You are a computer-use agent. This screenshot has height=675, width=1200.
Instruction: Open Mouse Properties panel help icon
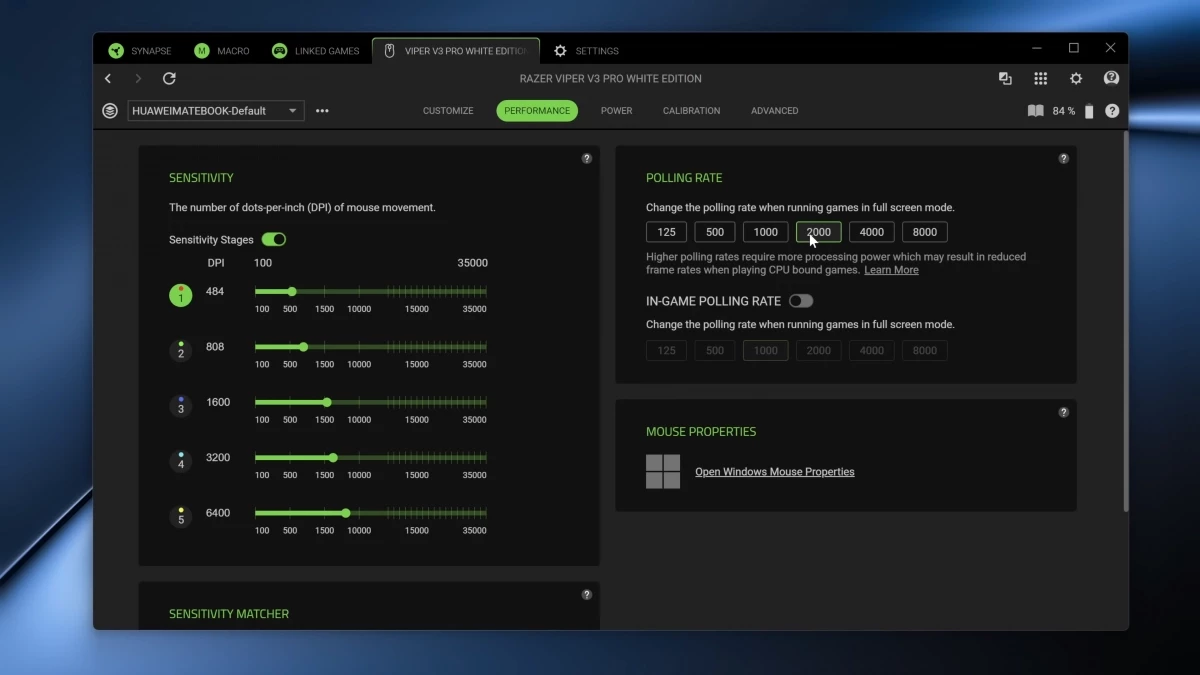coord(1063,412)
